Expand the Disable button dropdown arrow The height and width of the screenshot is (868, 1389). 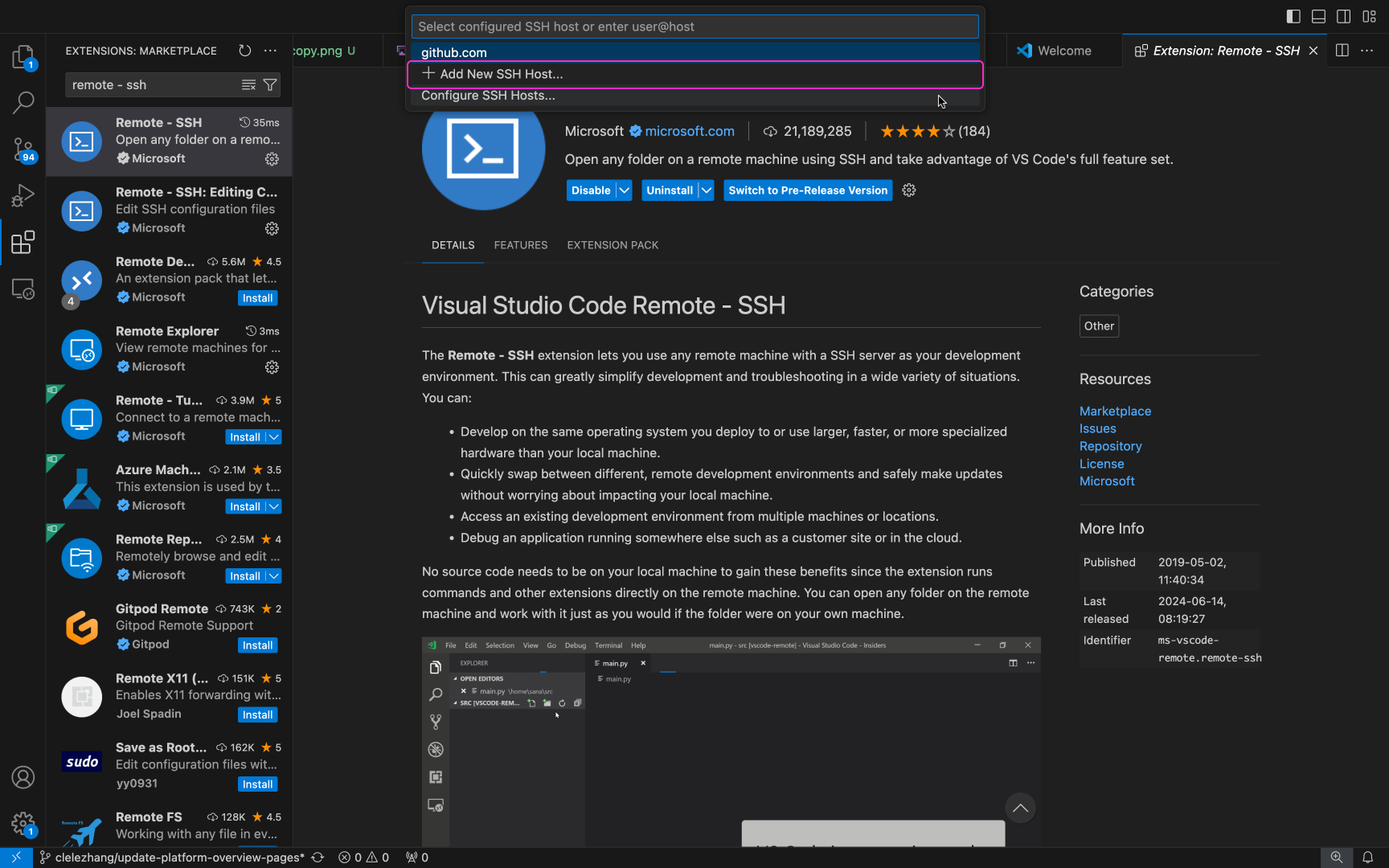[625, 190]
